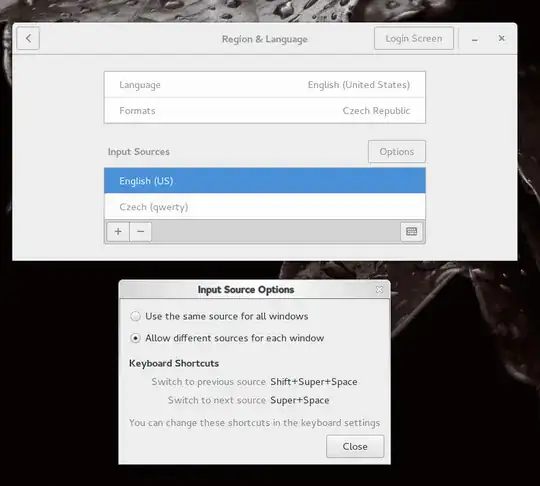Viewport: 540px width, 486px height.
Task: Click 'Czech Republic' formats value
Action: pos(376,111)
